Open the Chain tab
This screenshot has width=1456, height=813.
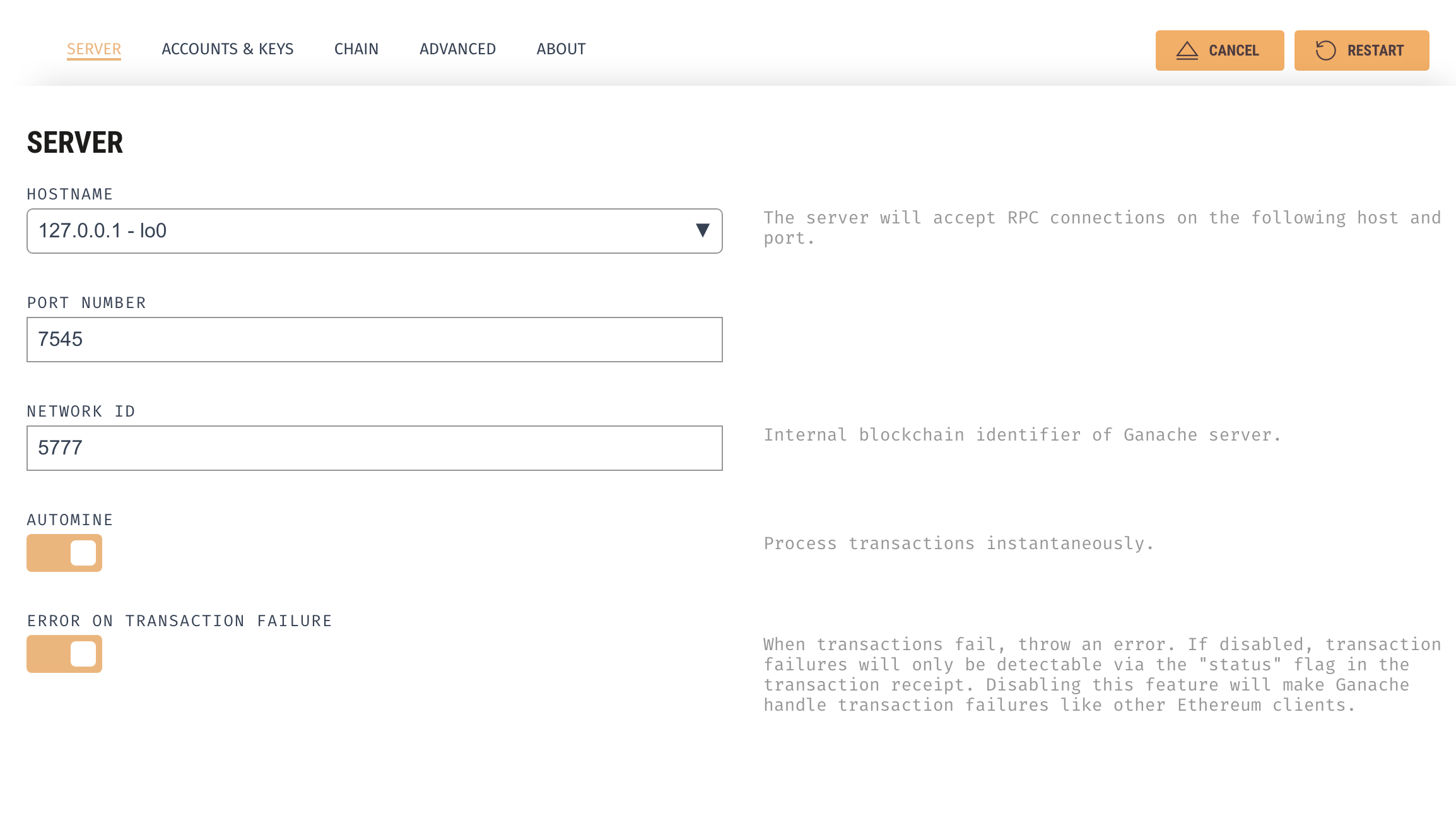356,49
